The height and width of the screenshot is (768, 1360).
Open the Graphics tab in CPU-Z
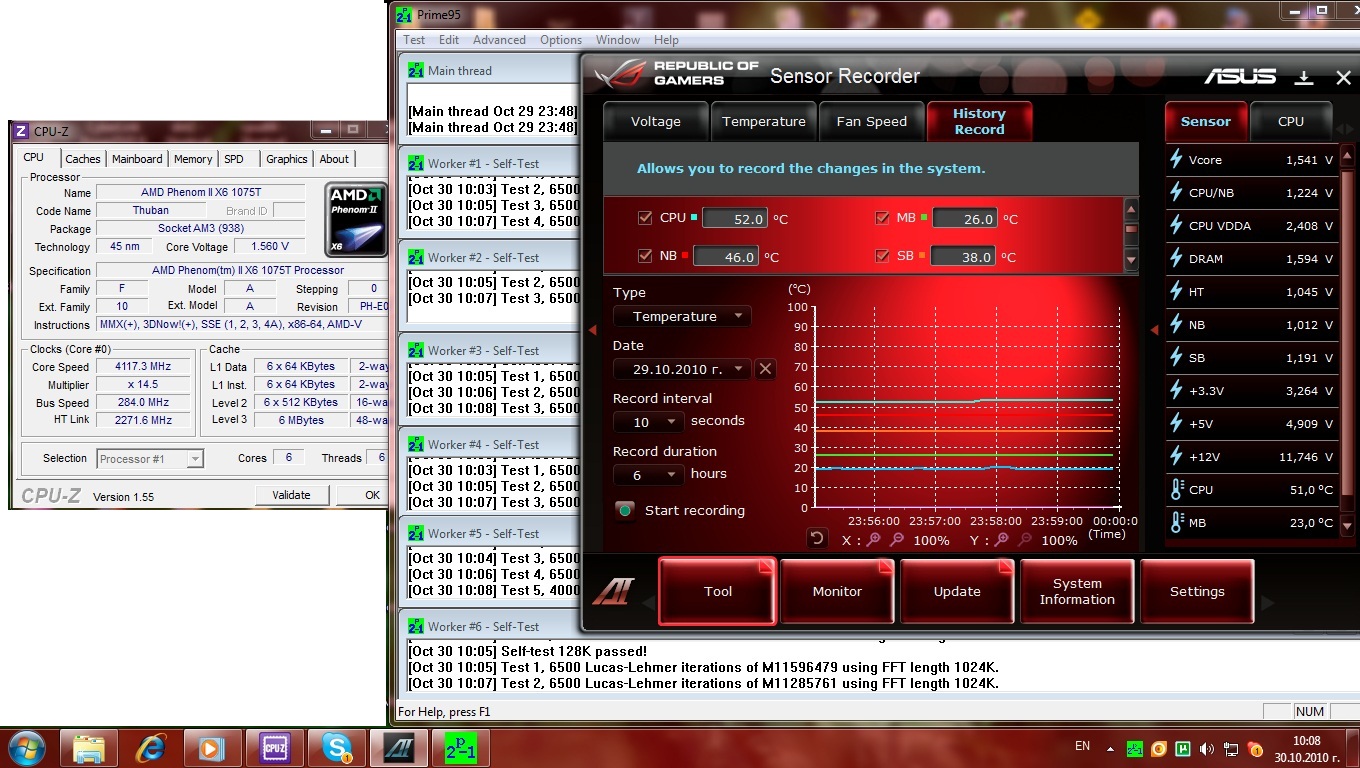(x=287, y=159)
